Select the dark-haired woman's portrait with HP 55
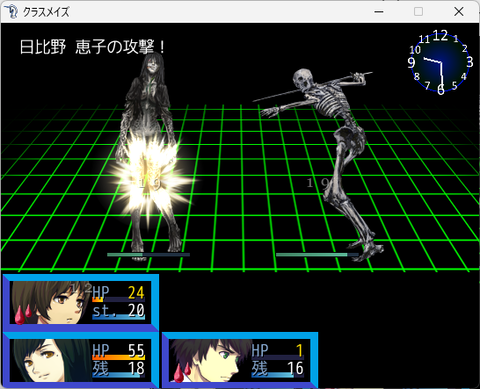 (50, 361)
